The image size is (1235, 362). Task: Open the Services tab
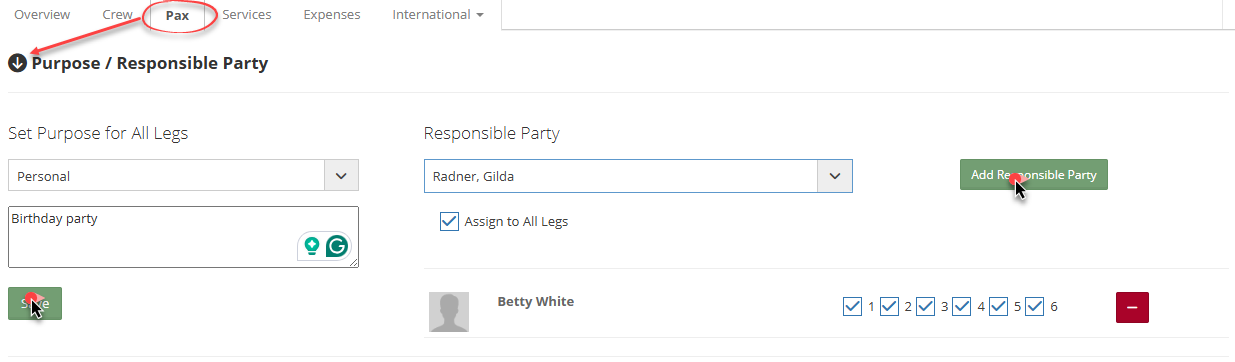click(x=247, y=15)
